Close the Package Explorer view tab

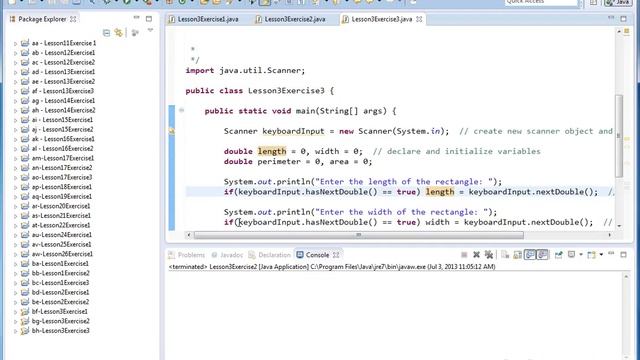(73, 19)
